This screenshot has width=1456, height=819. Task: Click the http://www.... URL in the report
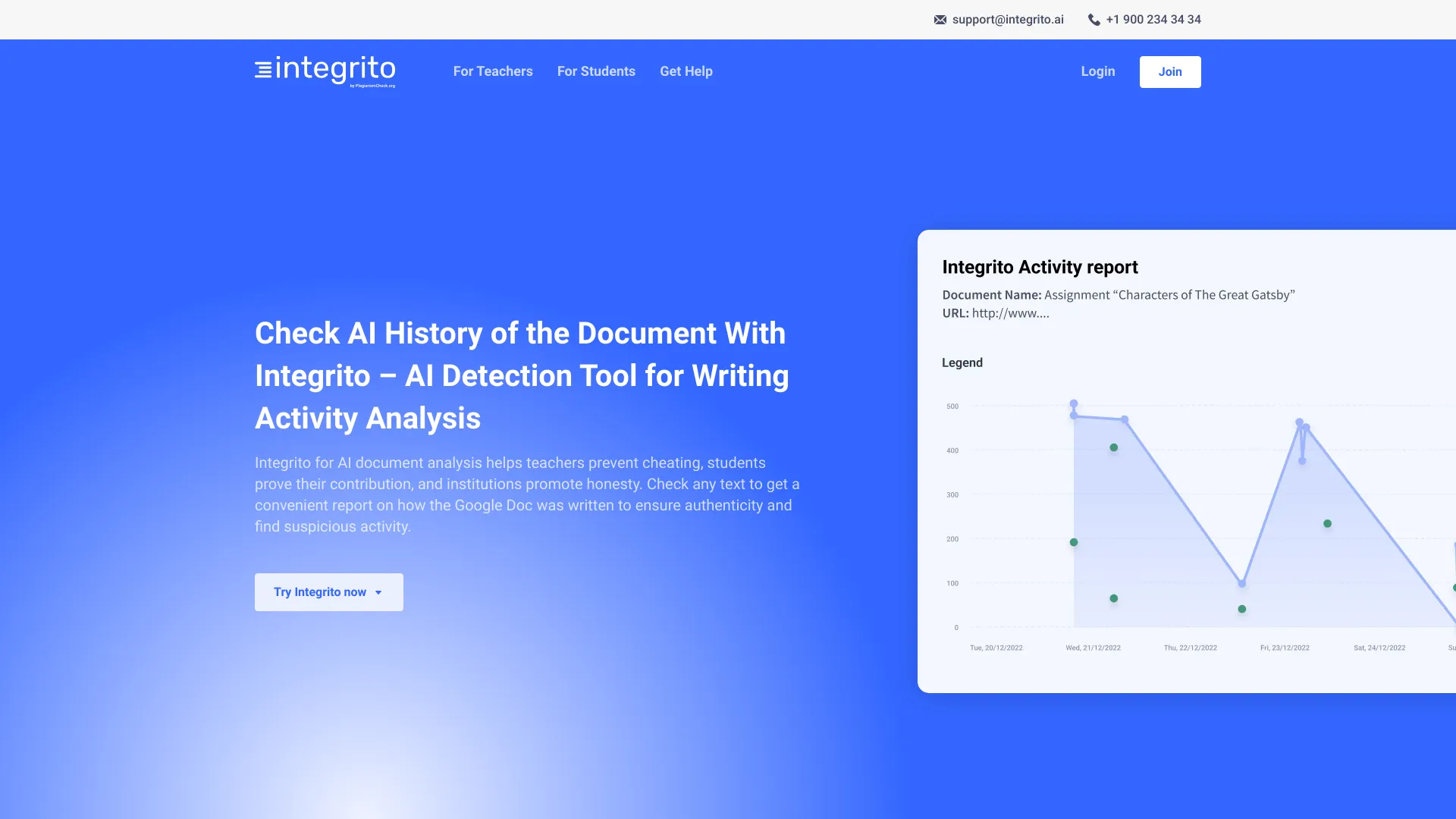(1010, 312)
